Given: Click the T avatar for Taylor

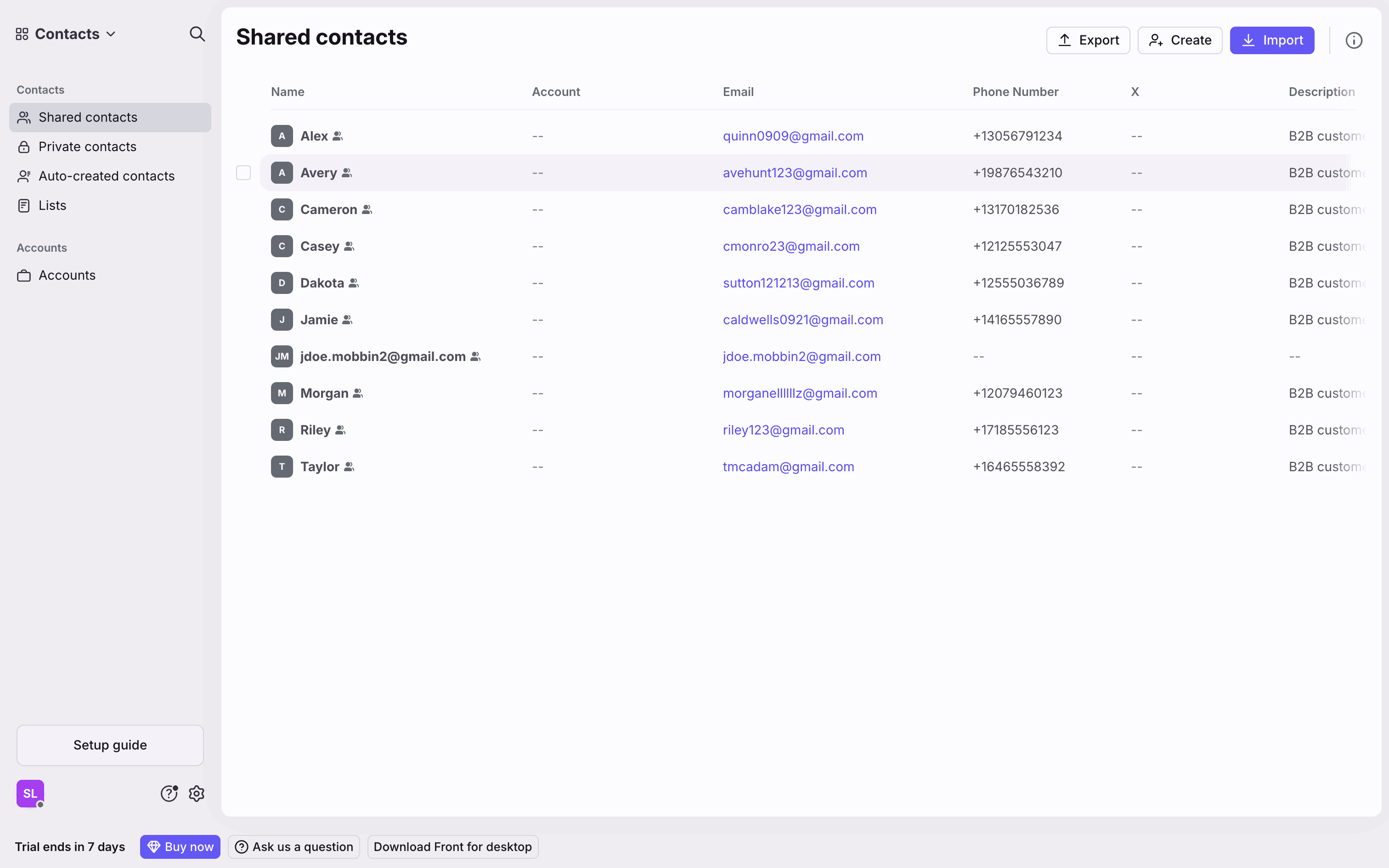Looking at the screenshot, I should coord(282,467).
